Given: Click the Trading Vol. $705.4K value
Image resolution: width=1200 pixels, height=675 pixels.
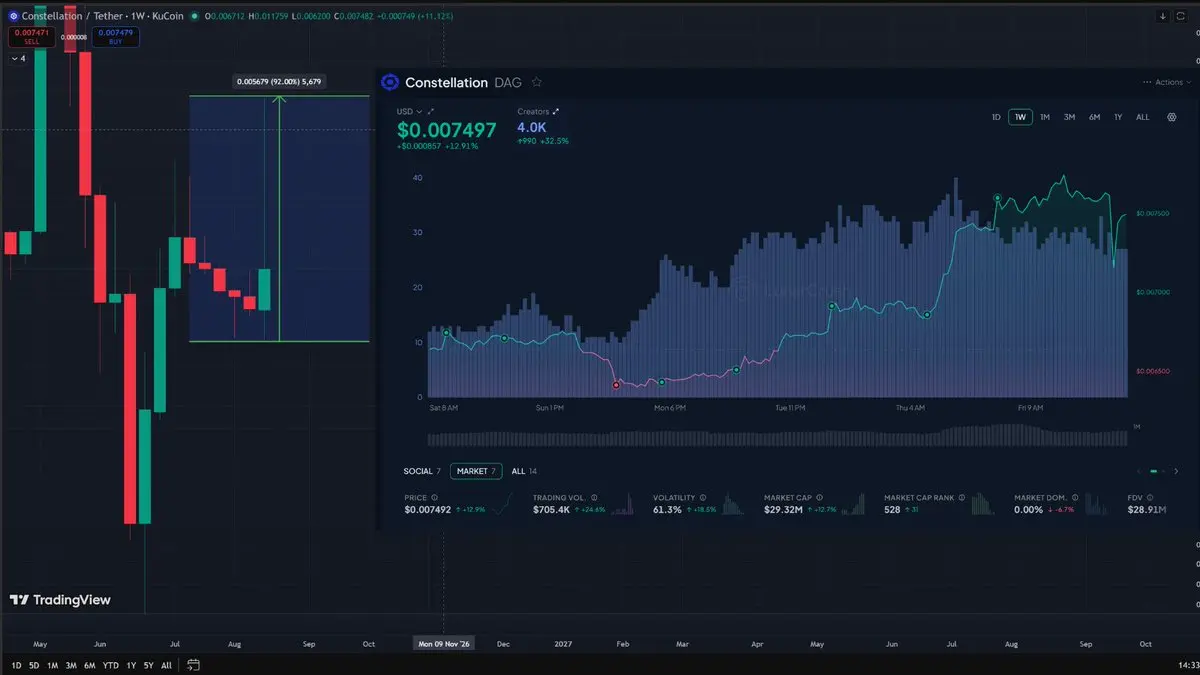Looking at the screenshot, I should pyautogui.click(x=552, y=510).
